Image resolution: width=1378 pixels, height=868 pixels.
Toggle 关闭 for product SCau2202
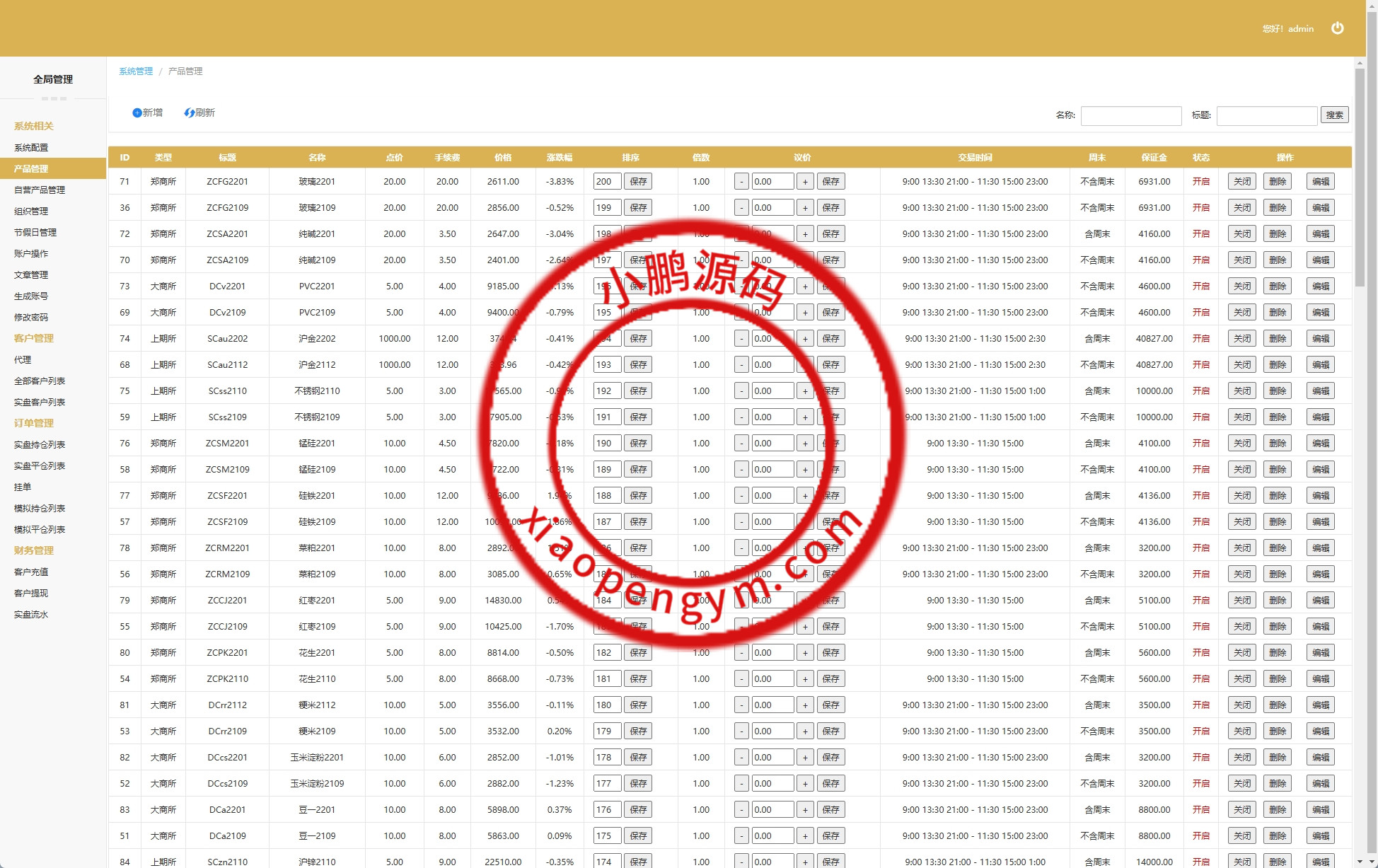pyautogui.click(x=1241, y=339)
